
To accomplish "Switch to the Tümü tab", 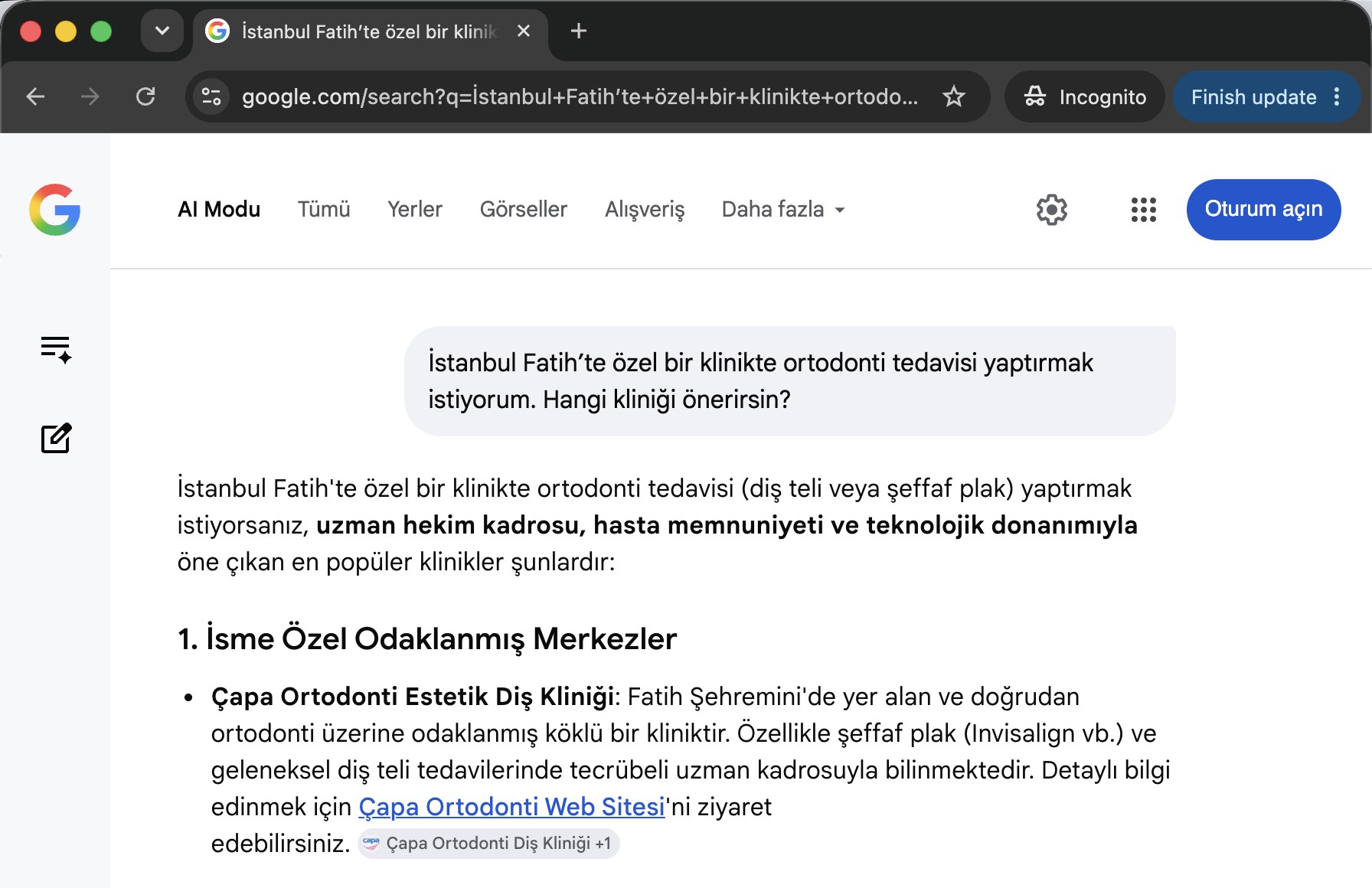I will (324, 210).
